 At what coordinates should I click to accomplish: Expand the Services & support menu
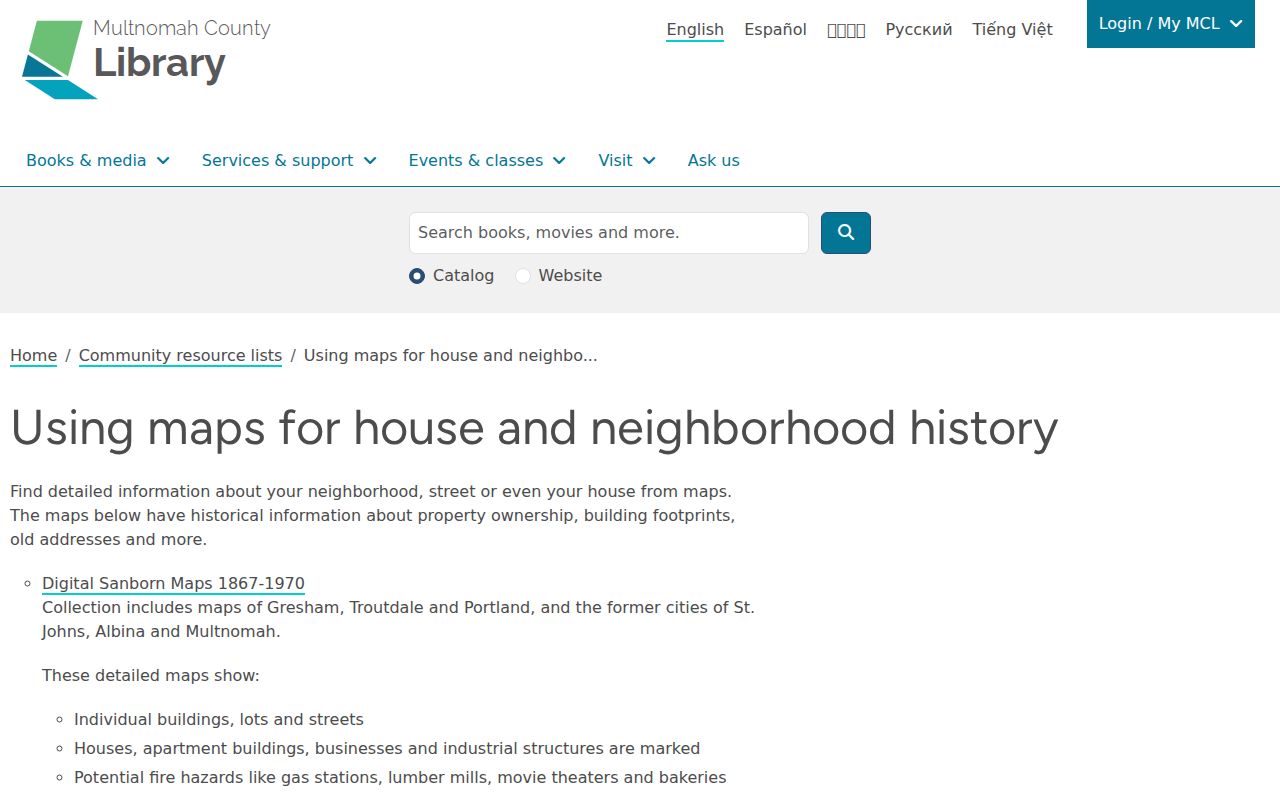pos(289,160)
